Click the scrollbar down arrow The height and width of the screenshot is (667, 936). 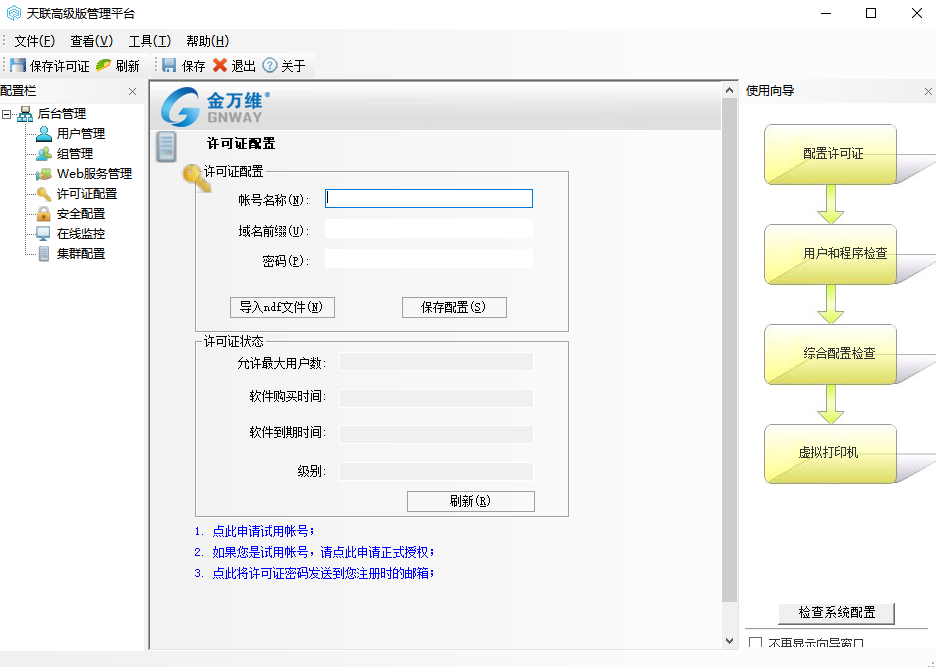click(x=729, y=641)
